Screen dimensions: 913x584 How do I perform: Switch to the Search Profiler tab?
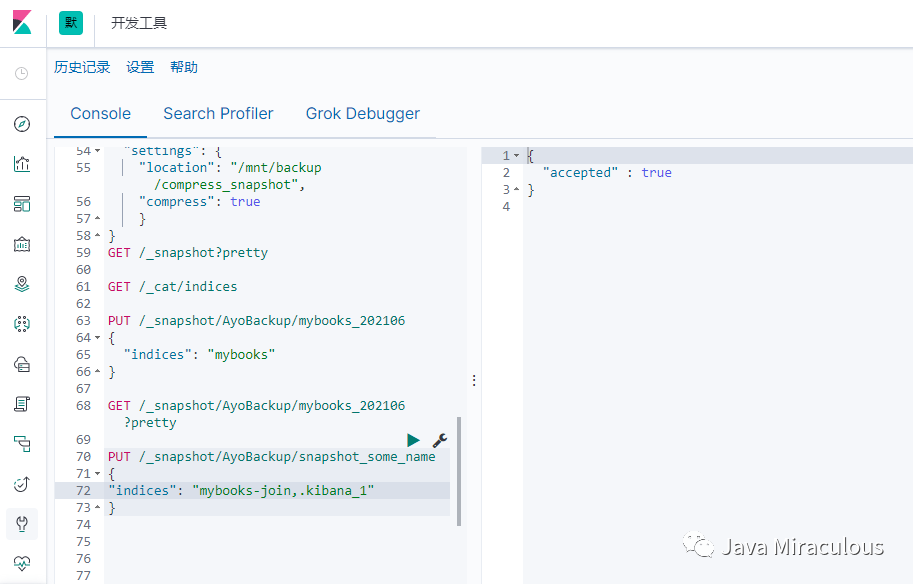click(218, 114)
